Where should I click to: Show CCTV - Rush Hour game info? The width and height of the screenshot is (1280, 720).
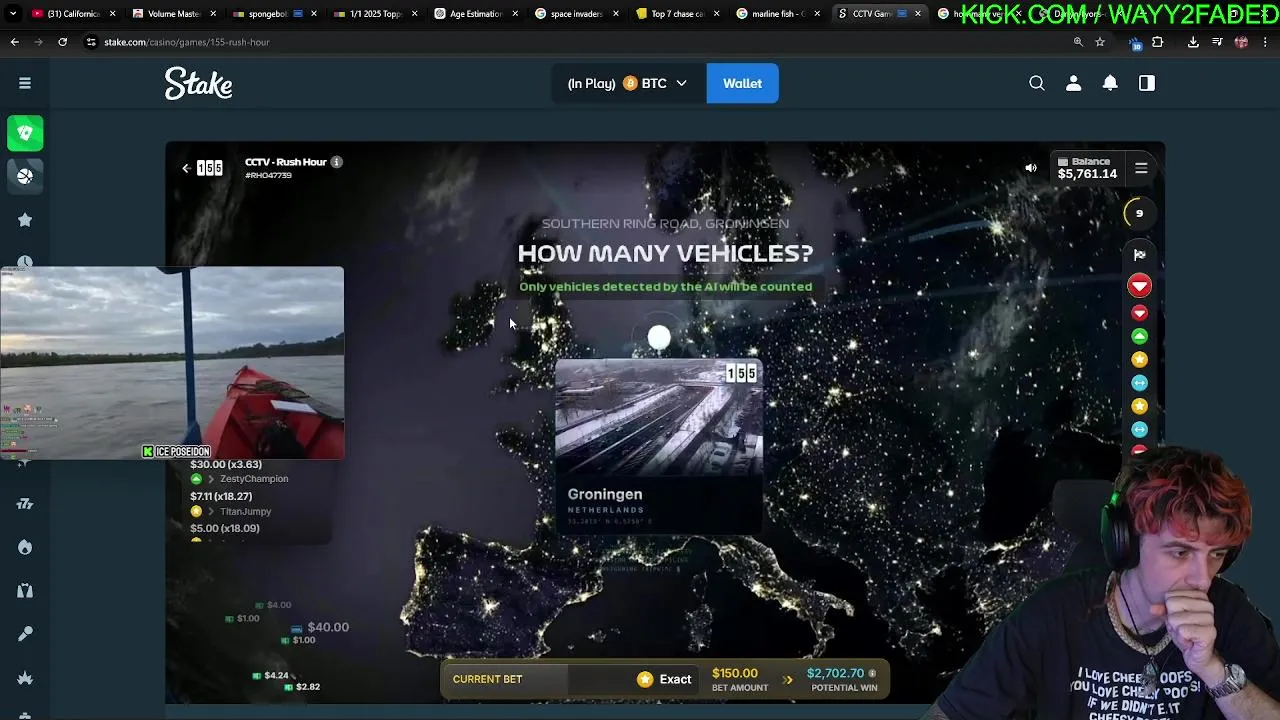[337, 162]
